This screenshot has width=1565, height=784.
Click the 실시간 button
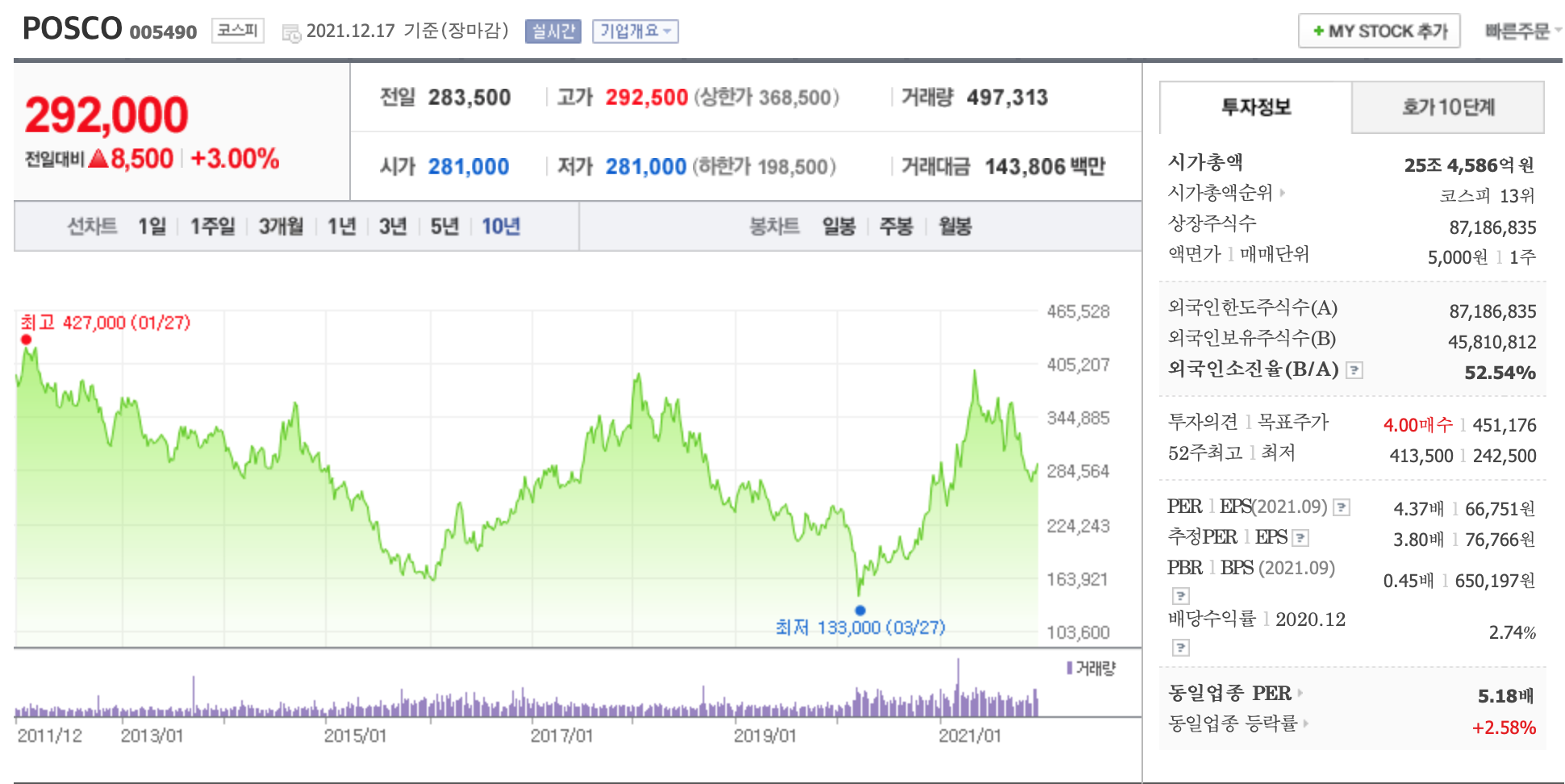[553, 31]
